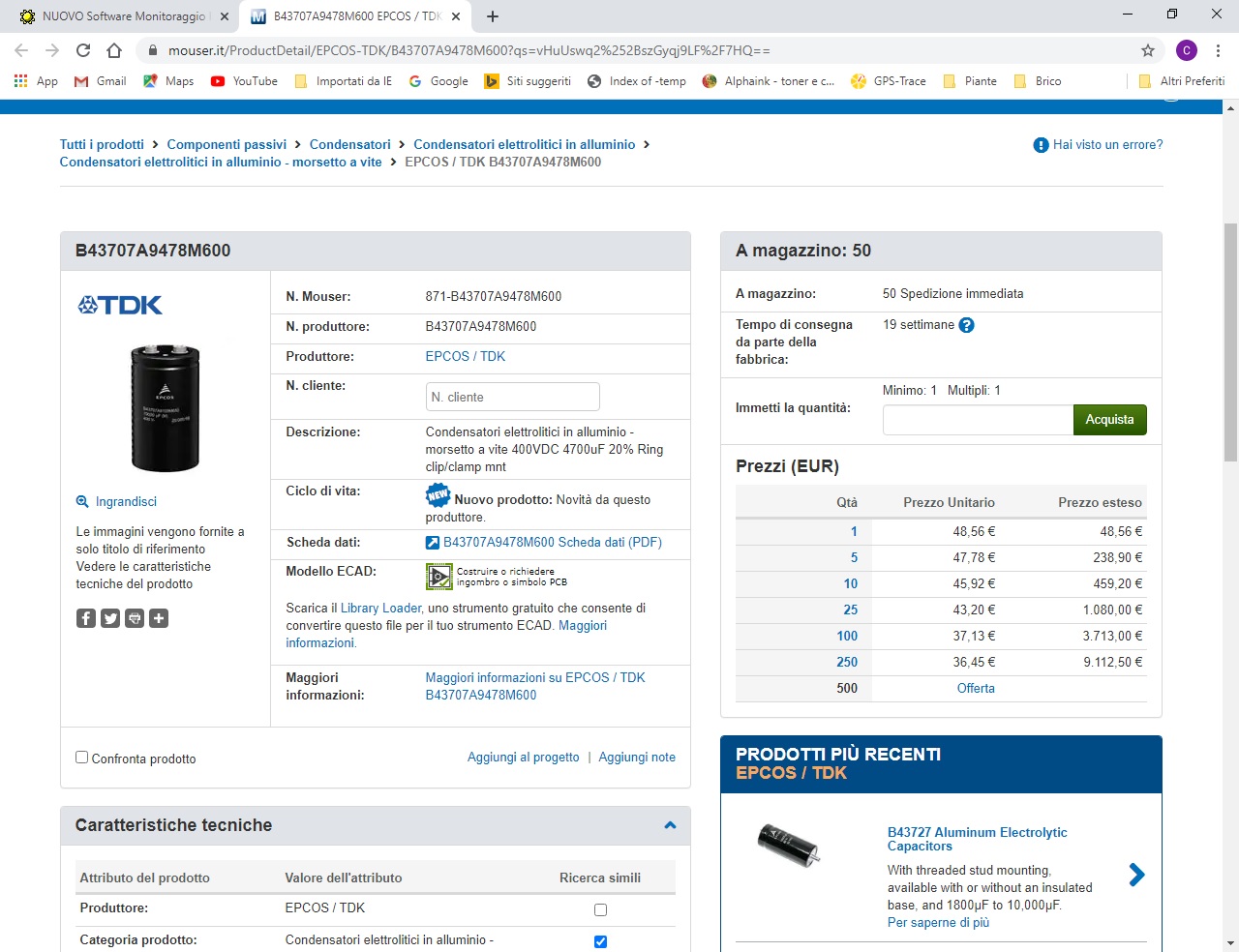The height and width of the screenshot is (952, 1239).
Task: Open the YouTube bookmark
Action: coord(244,81)
